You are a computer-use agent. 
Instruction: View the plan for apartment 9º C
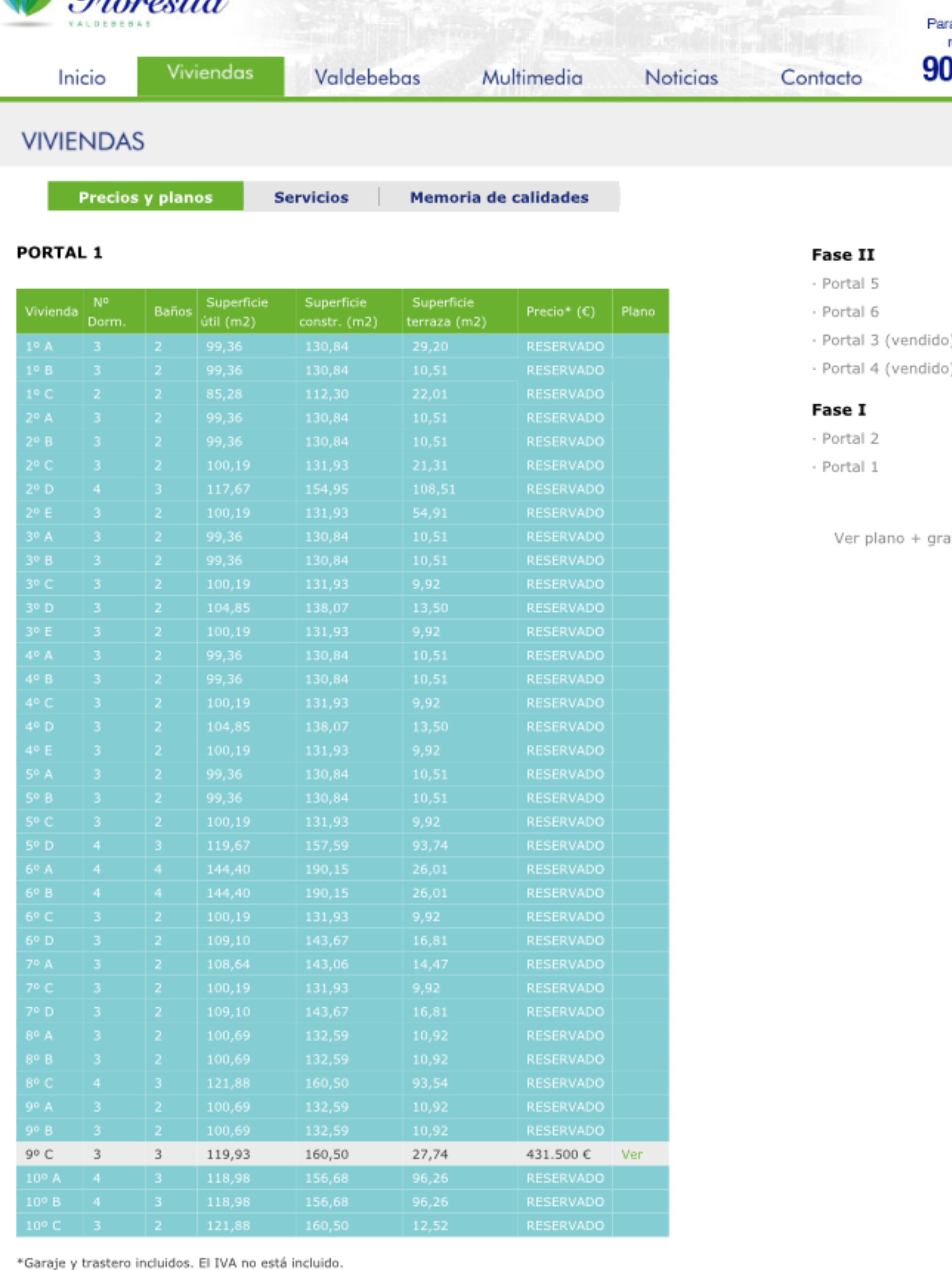pos(632,1154)
